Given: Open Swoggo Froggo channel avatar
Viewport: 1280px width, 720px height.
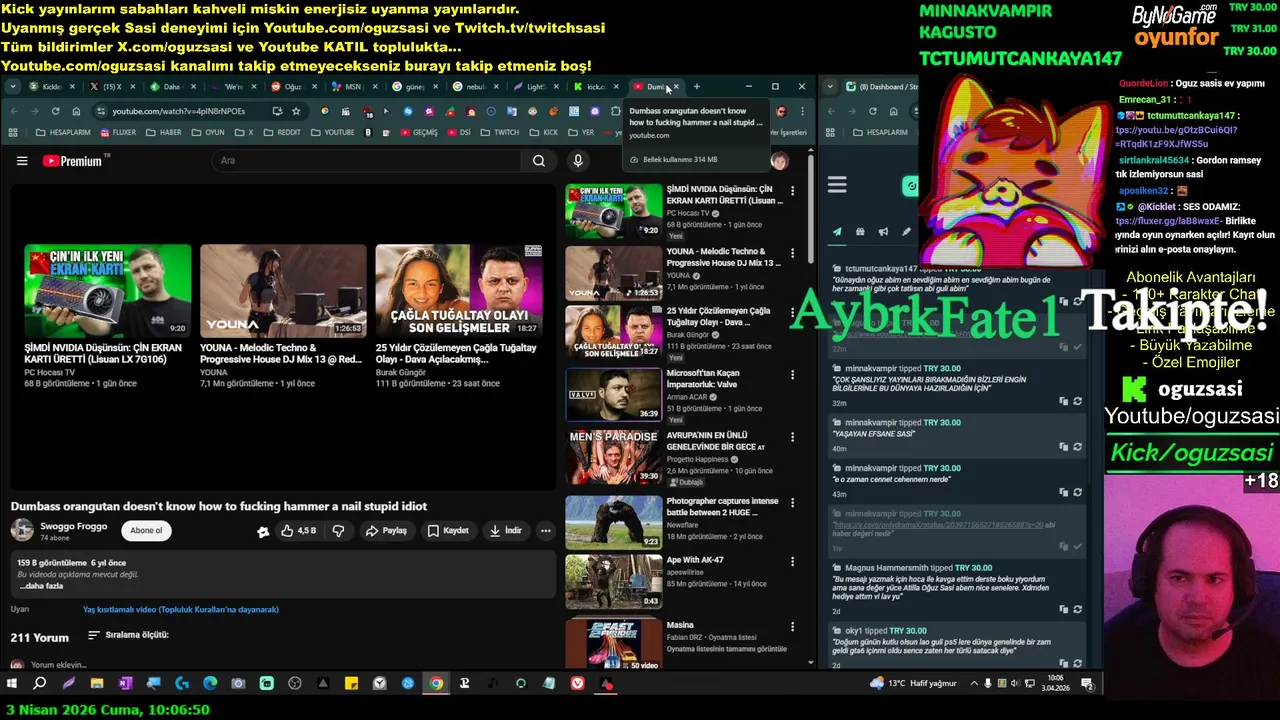Looking at the screenshot, I should coord(22,530).
